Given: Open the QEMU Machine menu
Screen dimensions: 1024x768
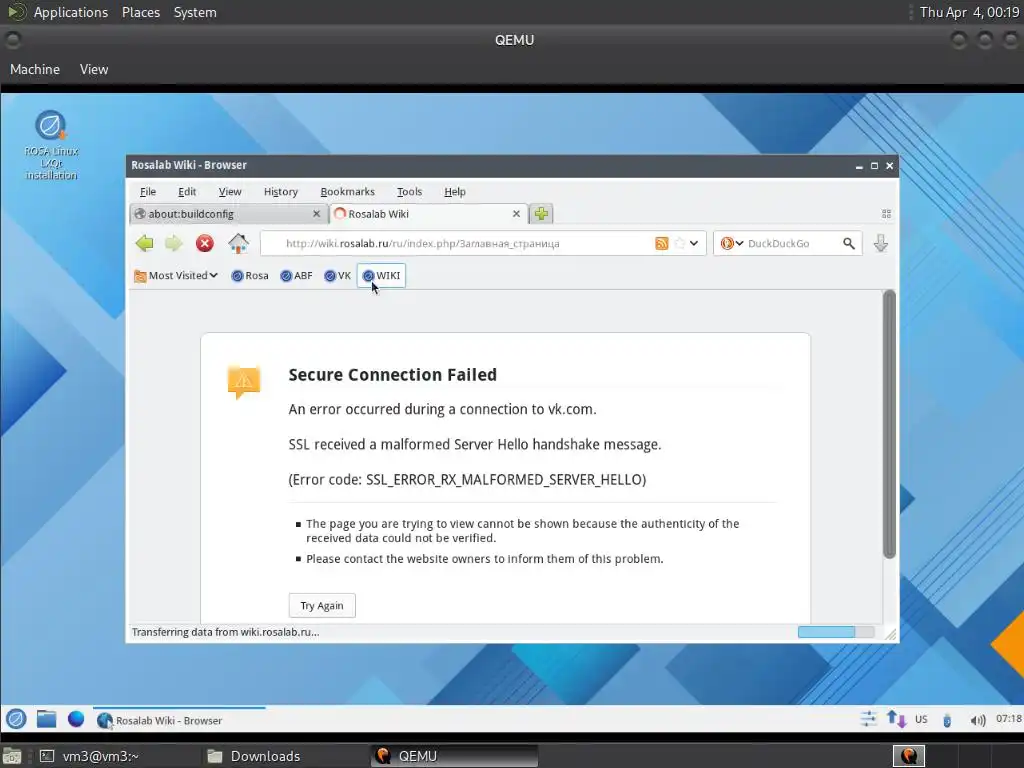Looking at the screenshot, I should click(x=35, y=69).
